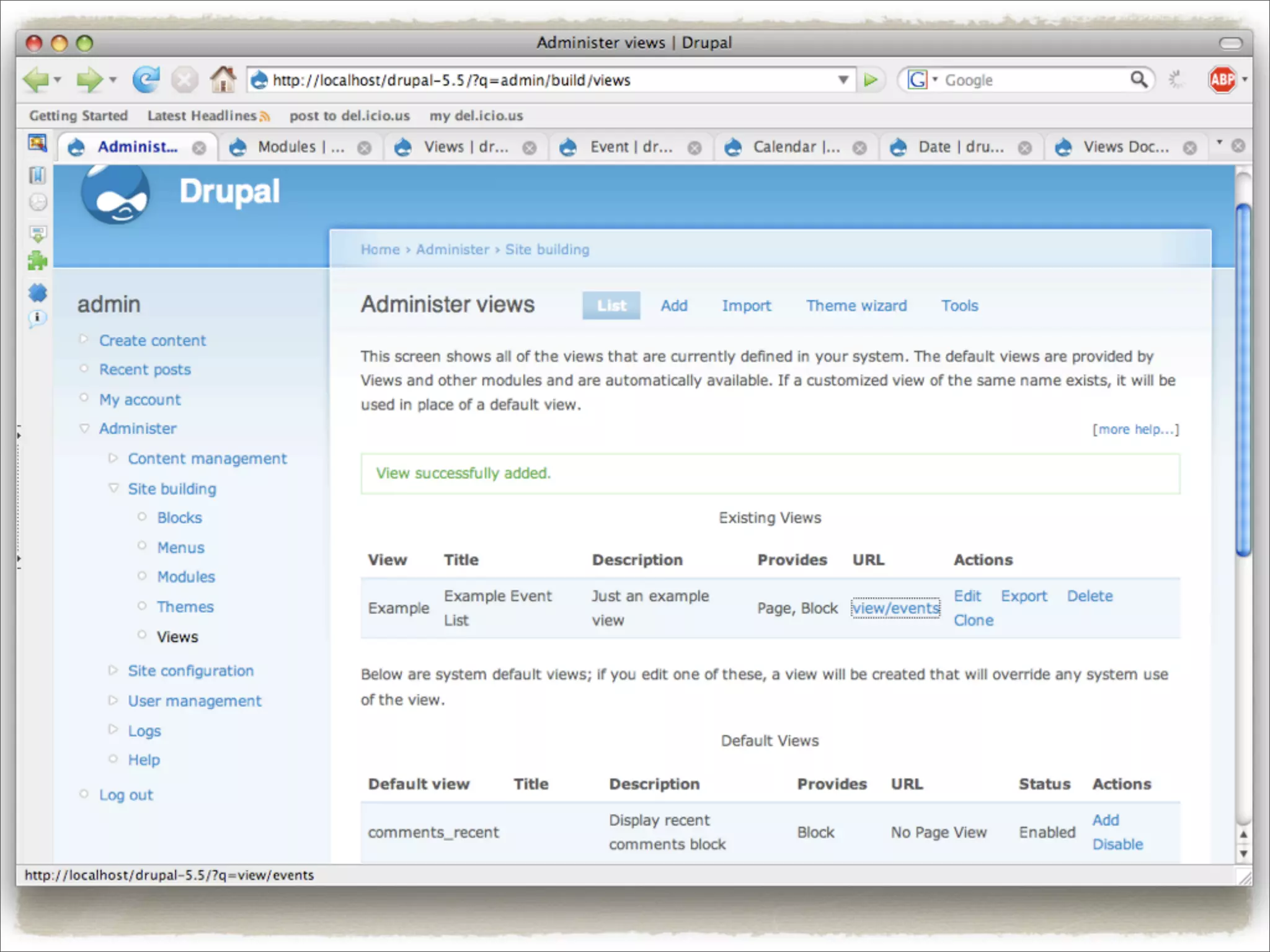The image size is (1270, 952).
Task: Click the blue gear sidebar icon
Action: tap(37, 292)
